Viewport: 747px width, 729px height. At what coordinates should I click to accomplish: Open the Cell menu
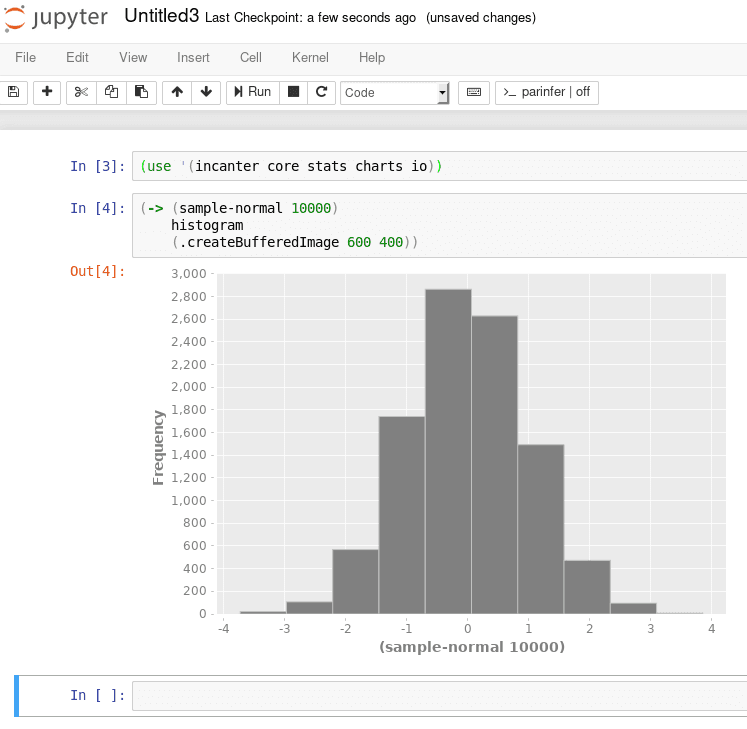(x=251, y=58)
